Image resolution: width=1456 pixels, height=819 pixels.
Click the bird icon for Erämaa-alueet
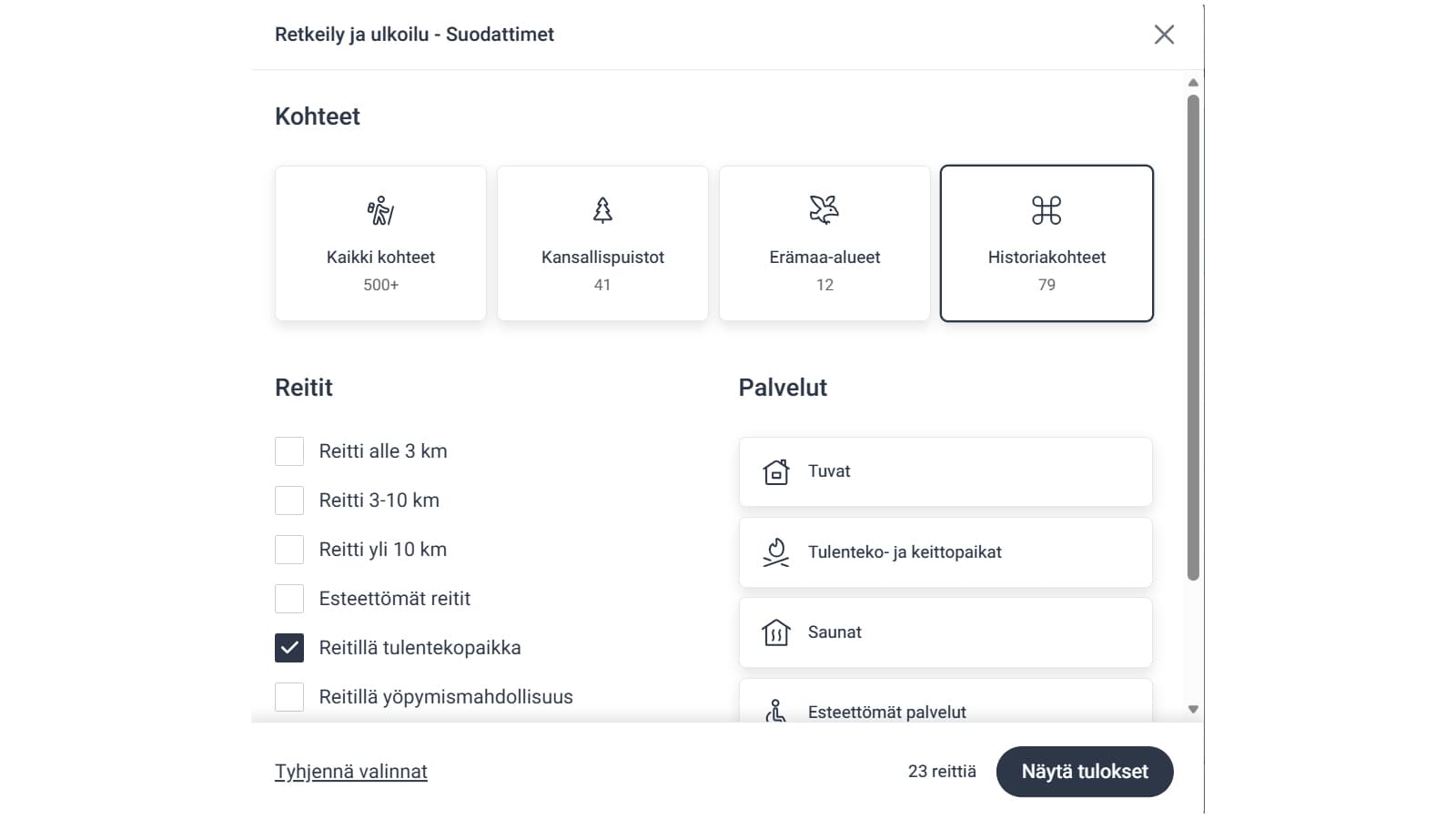pos(824,209)
